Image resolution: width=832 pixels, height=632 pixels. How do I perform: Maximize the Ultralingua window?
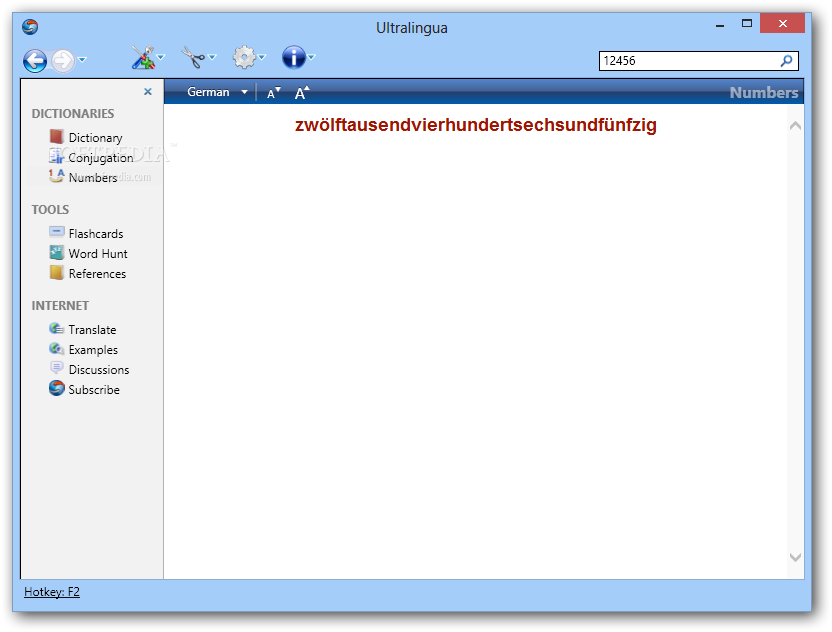coord(747,23)
